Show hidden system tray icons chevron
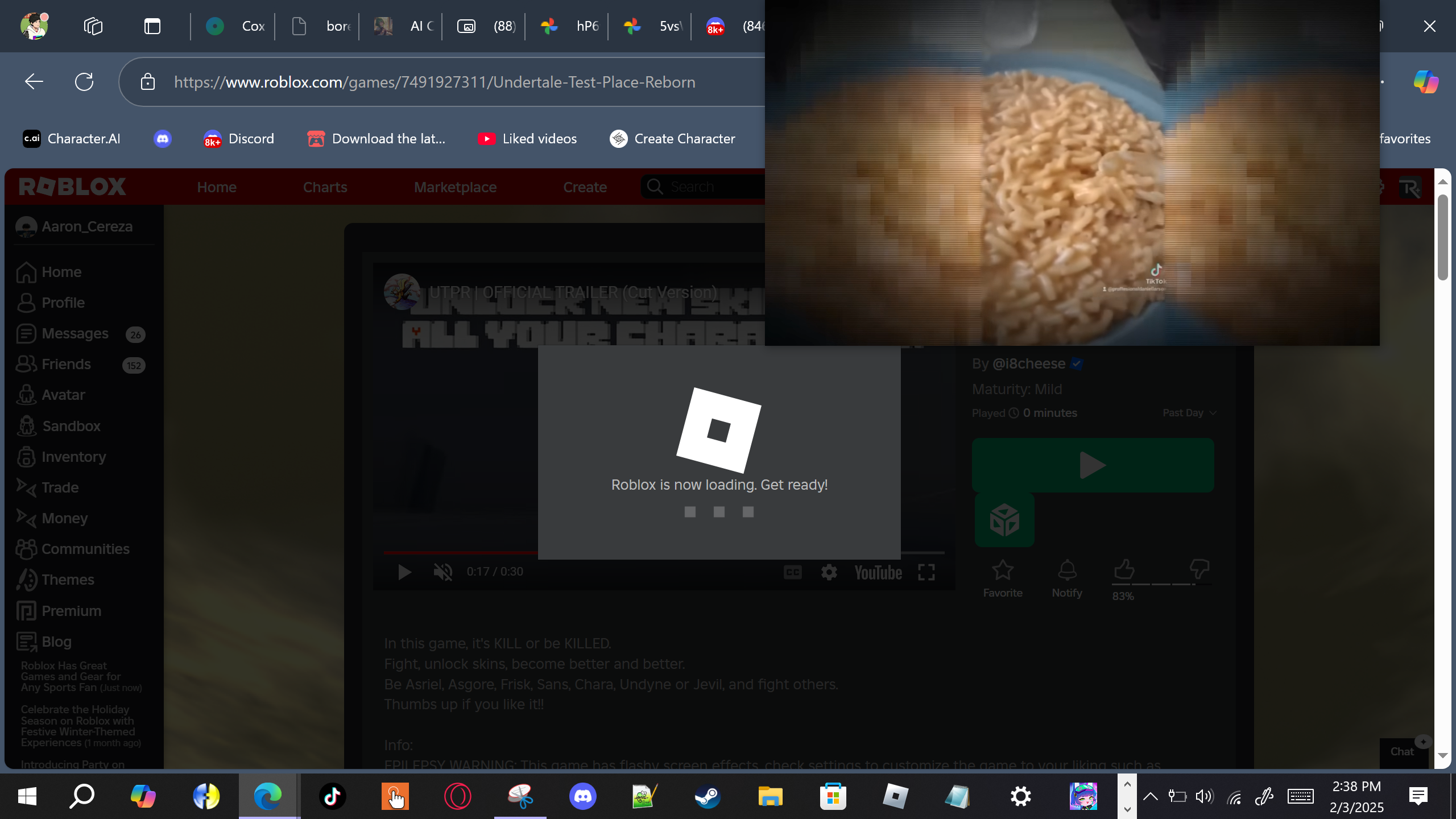Screen dimensions: 1456x819 pyautogui.click(x=1150, y=796)
